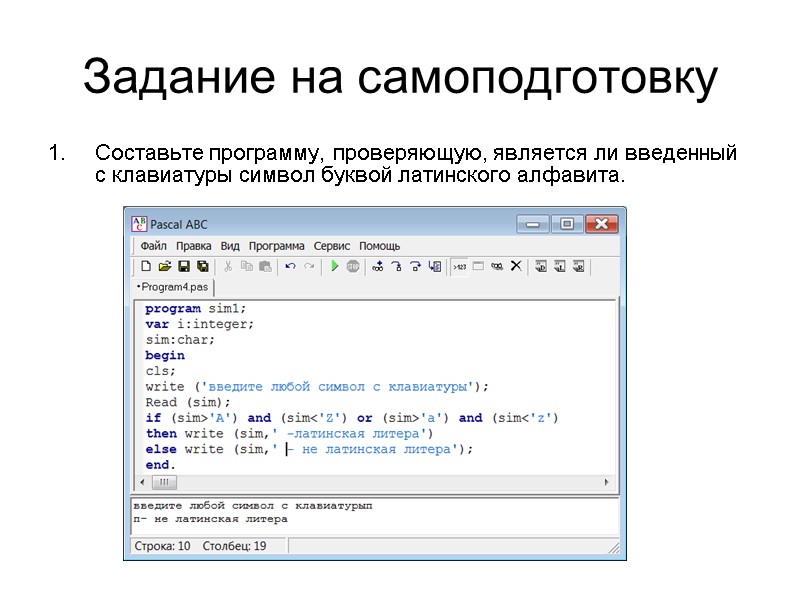The height and width of the screenshot is (600, 800).
Task: Maximize the Pascal ABC window
Action: tap(567, 224)
